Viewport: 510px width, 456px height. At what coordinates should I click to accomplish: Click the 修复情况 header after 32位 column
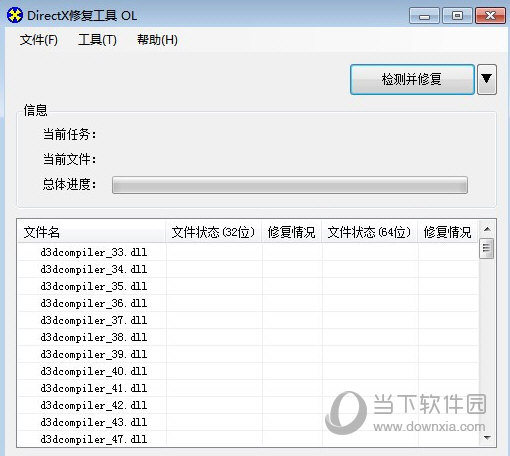coord(292,232)
